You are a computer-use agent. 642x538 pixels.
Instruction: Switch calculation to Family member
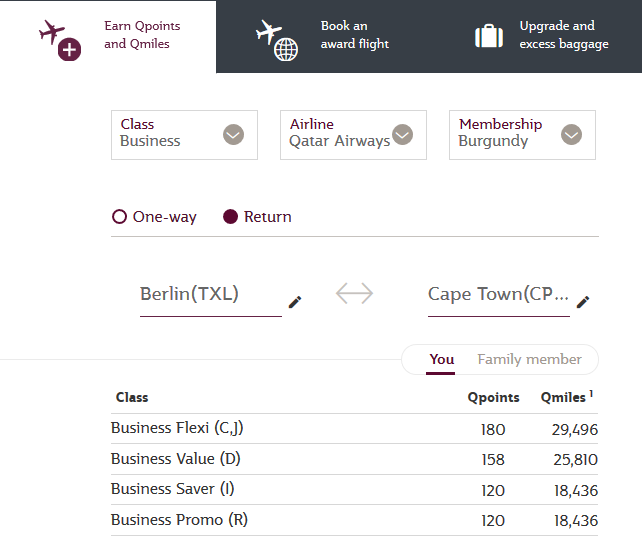click(x=529, y=359)
